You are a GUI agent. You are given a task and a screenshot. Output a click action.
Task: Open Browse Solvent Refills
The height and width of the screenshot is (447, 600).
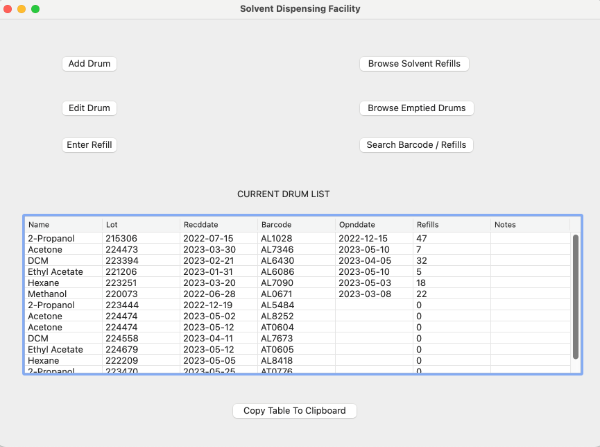pos(414,64)
